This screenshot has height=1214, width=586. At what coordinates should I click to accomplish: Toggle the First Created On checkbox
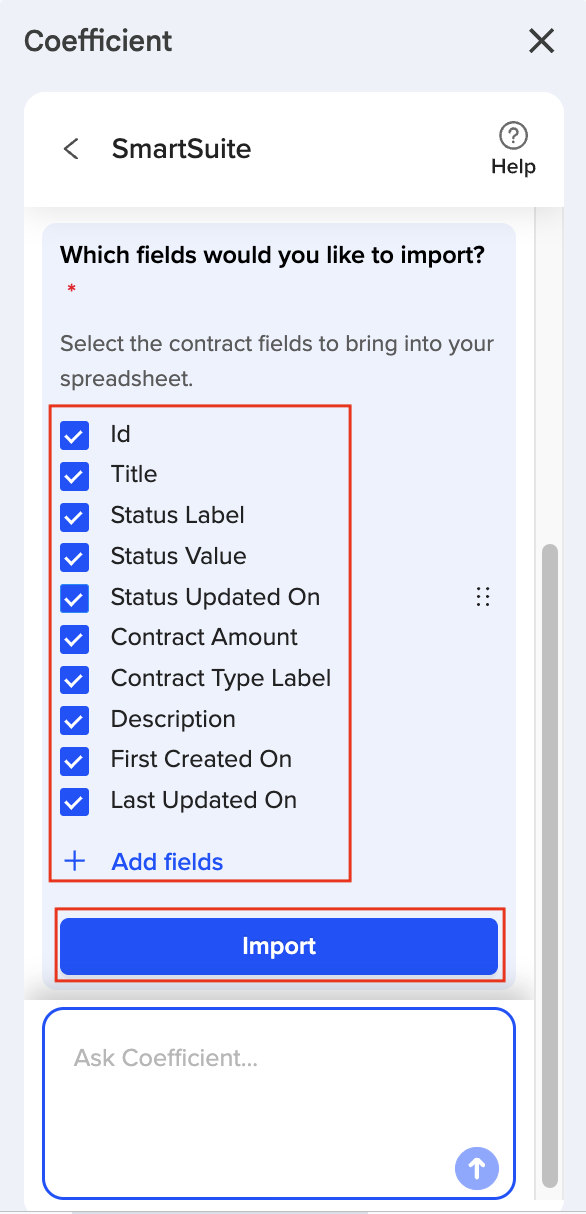tap(75, 760)
